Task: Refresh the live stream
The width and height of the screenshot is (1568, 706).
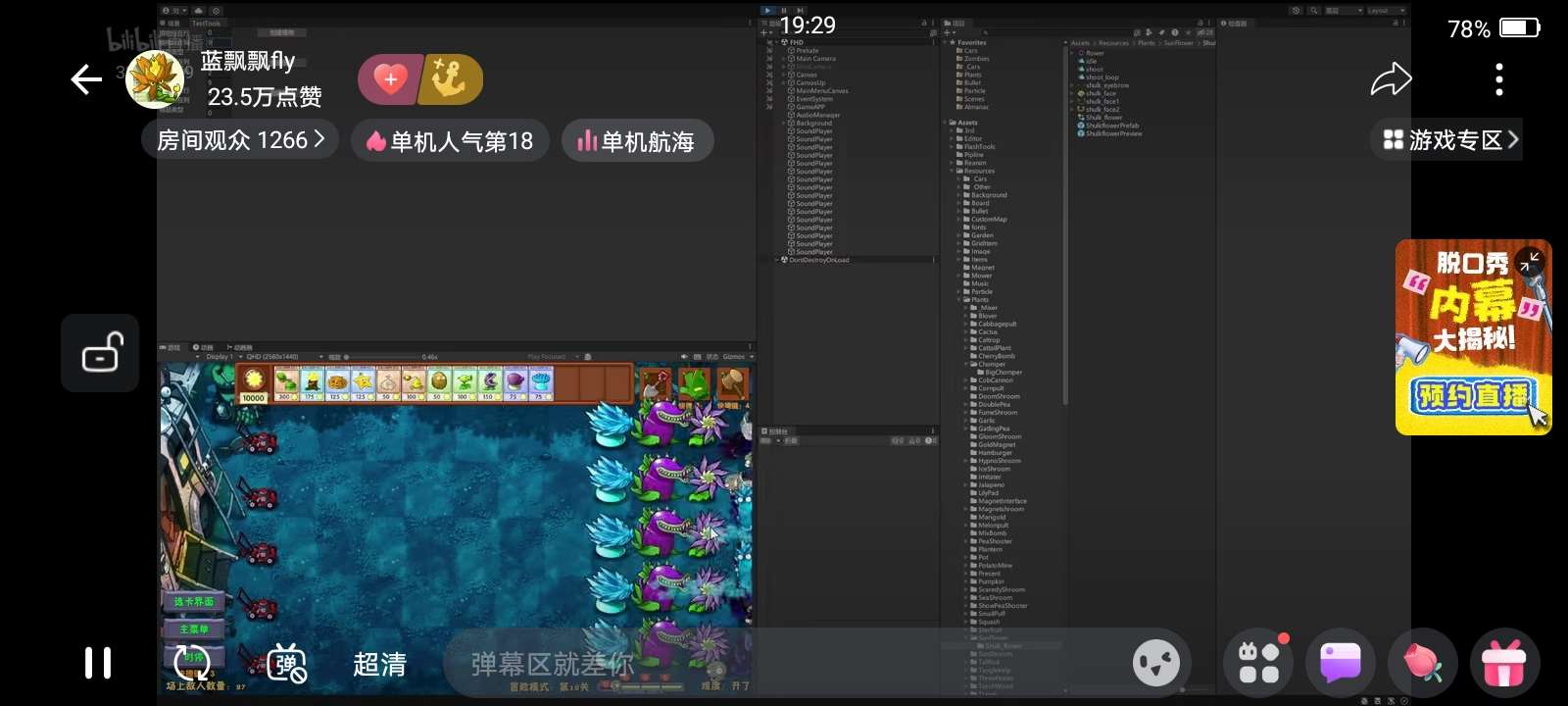Action: coord(191,664)
